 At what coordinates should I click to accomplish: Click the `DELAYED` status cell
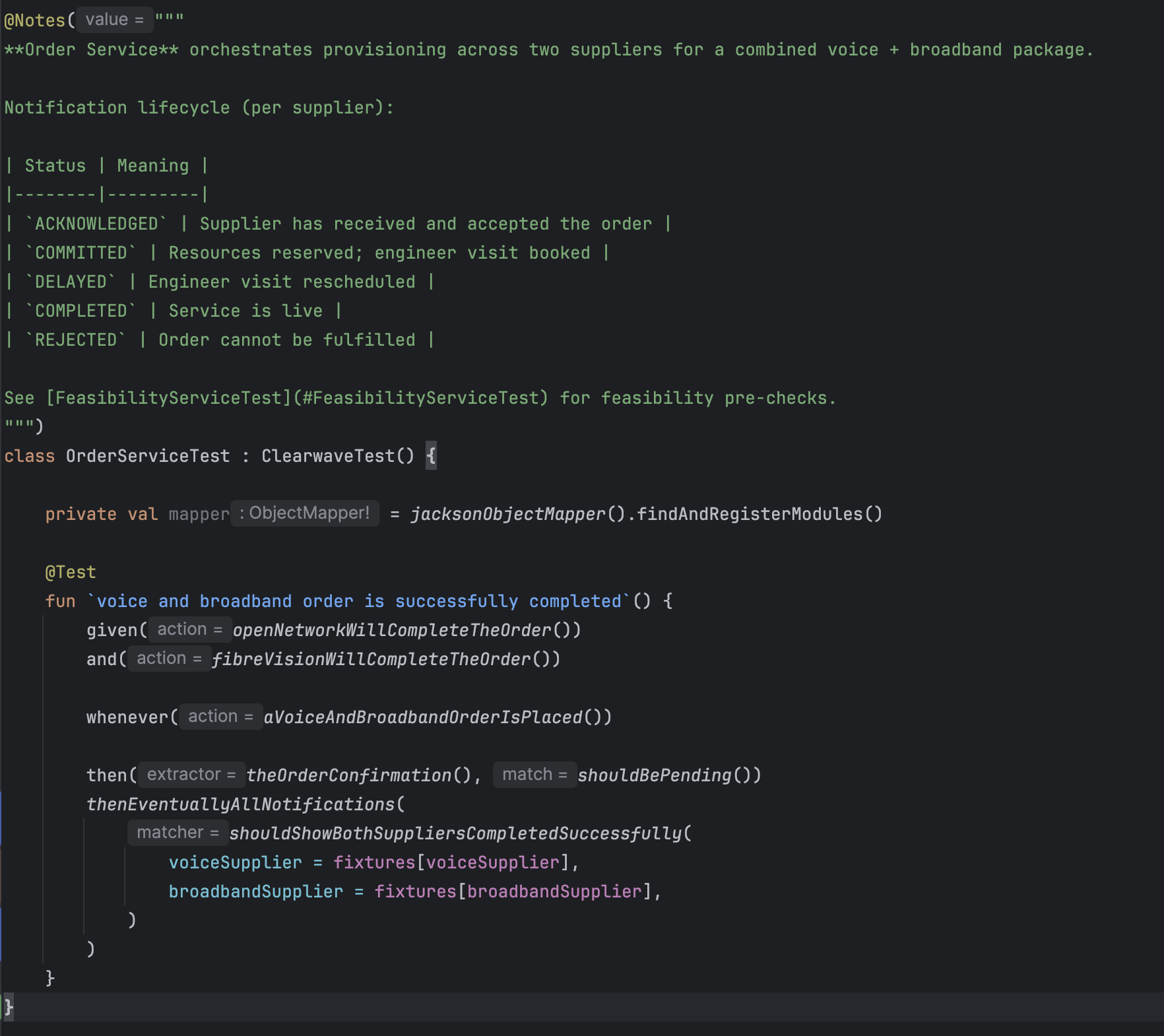pyautogui.click(x=71, y=282)
